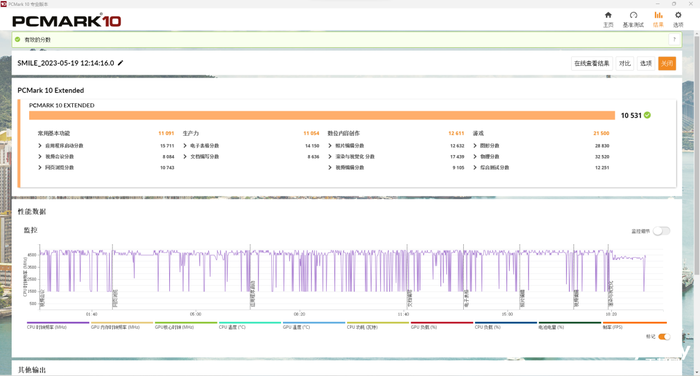
Task: Click the orange close result button
Action: [x=667, y=63]
